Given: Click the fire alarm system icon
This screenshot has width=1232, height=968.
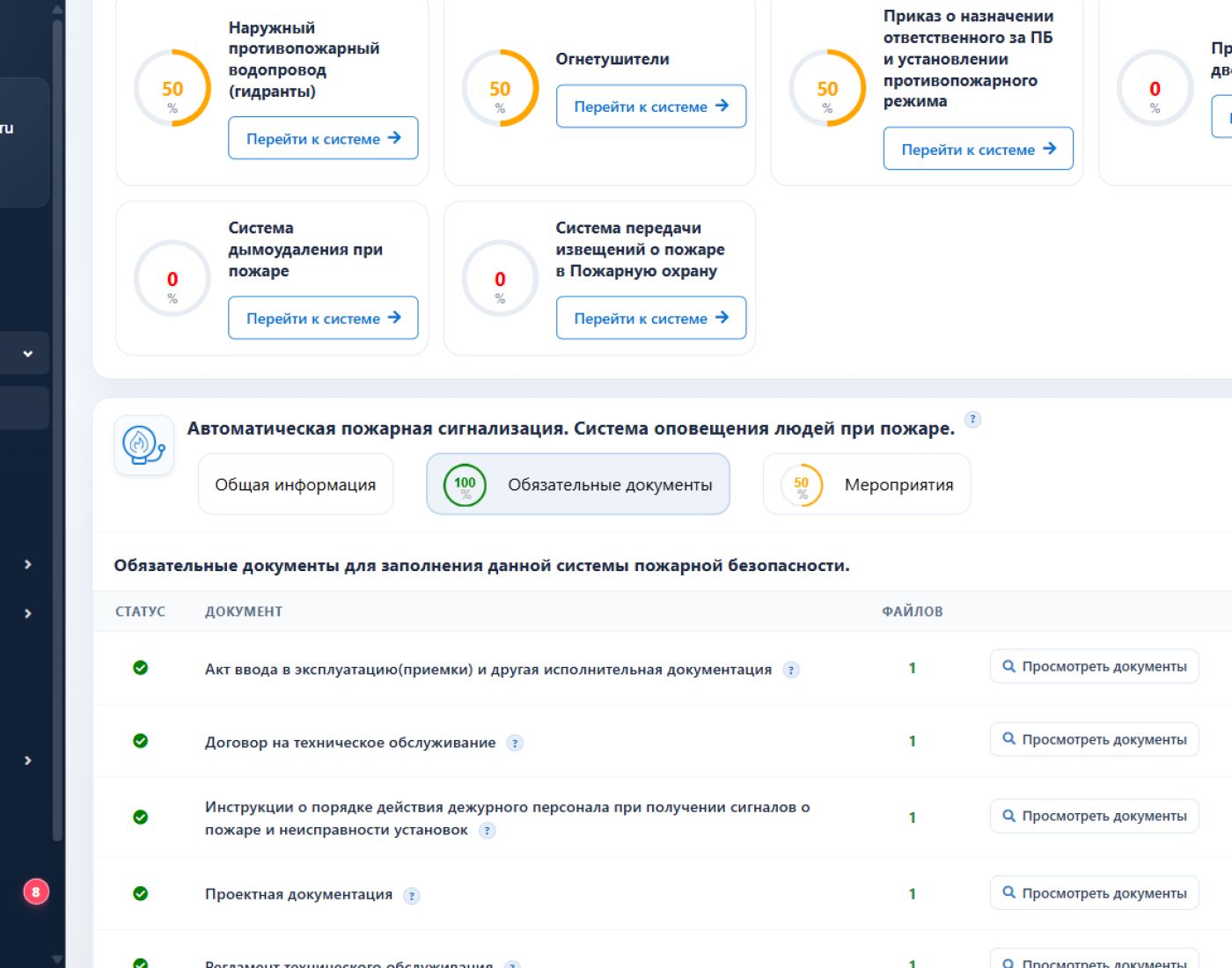Looking at the screenshot, I should [143, 444].
